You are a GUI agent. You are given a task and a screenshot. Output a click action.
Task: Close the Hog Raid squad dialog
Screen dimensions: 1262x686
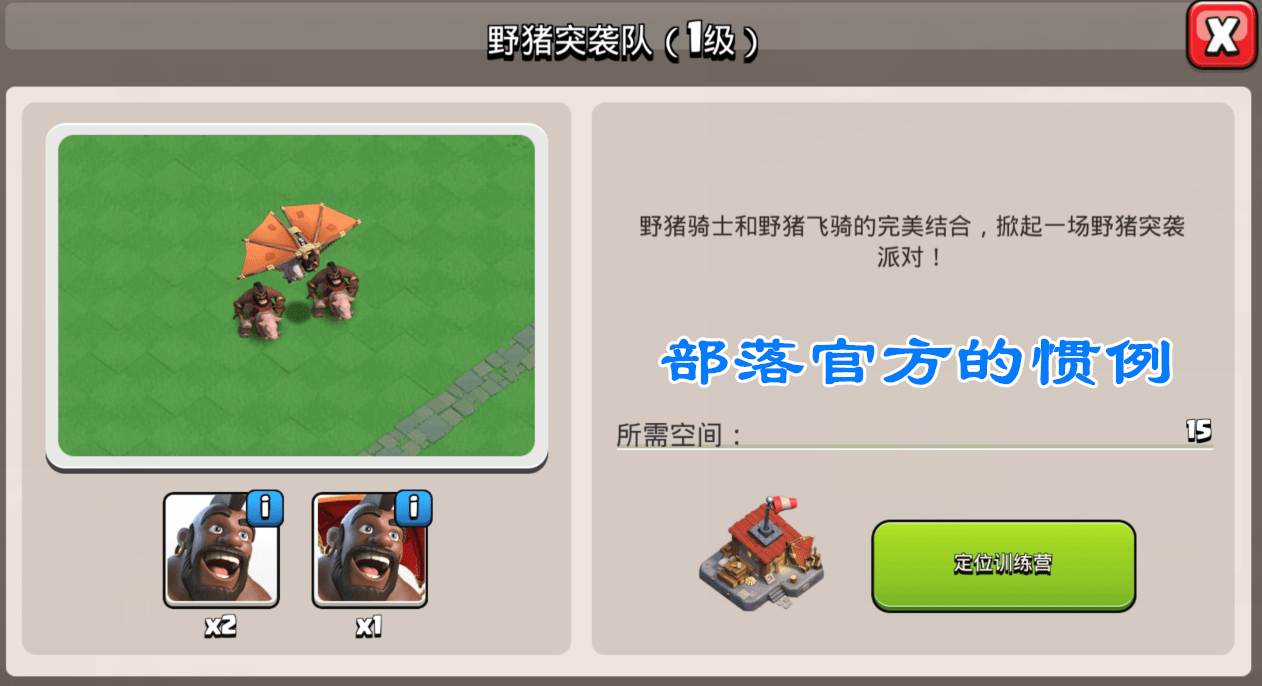(1222, 35)
